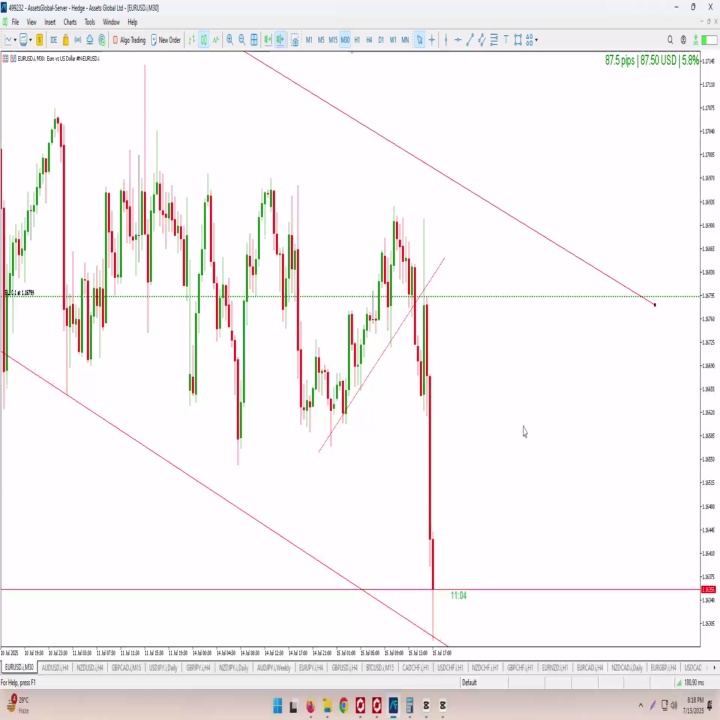Image resolution: width=720 pixels, height=720 pixels.
Task: Open the Charts menu
Action: tap(70, 22)
